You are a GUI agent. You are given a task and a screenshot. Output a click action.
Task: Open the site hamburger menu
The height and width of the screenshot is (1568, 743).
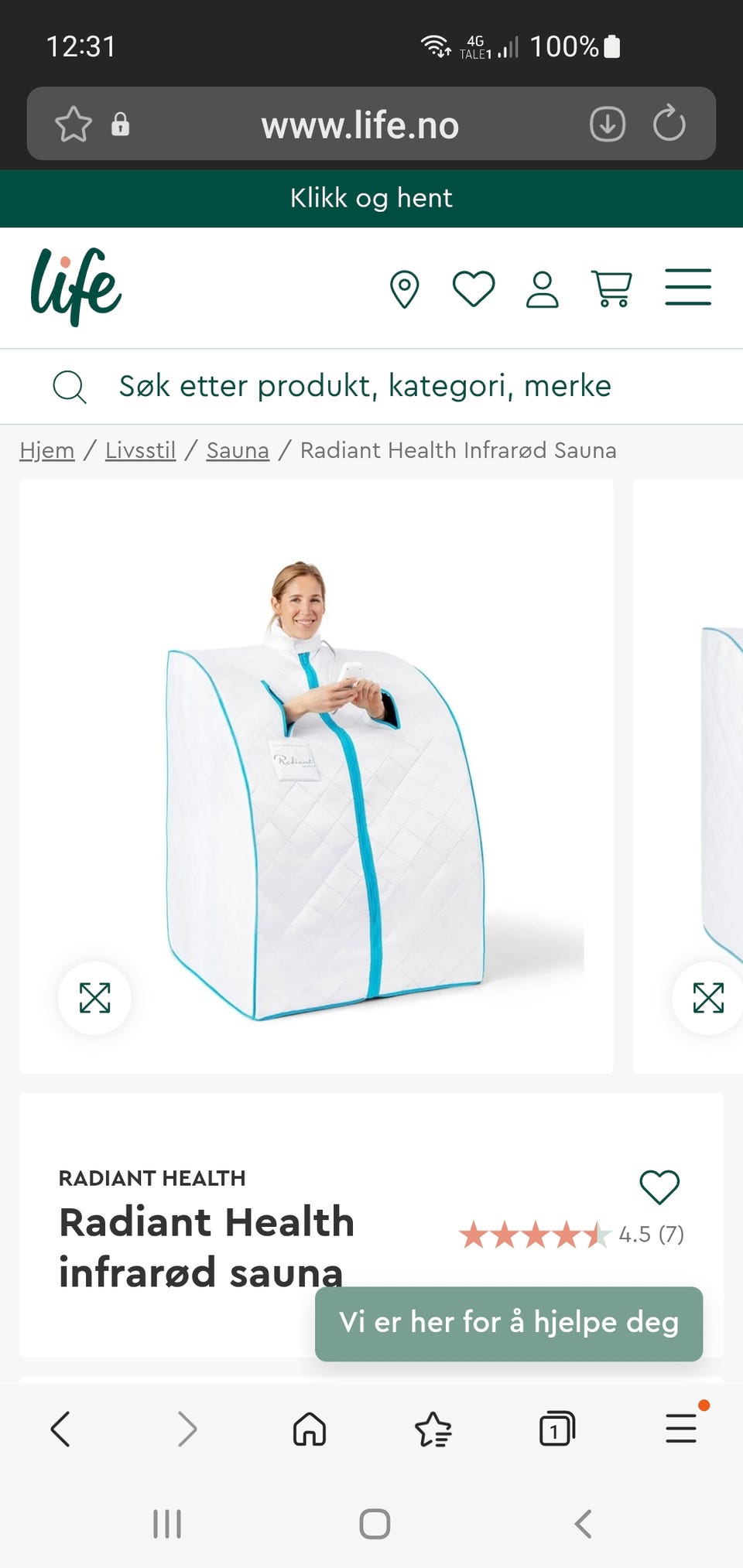[688, 288]
